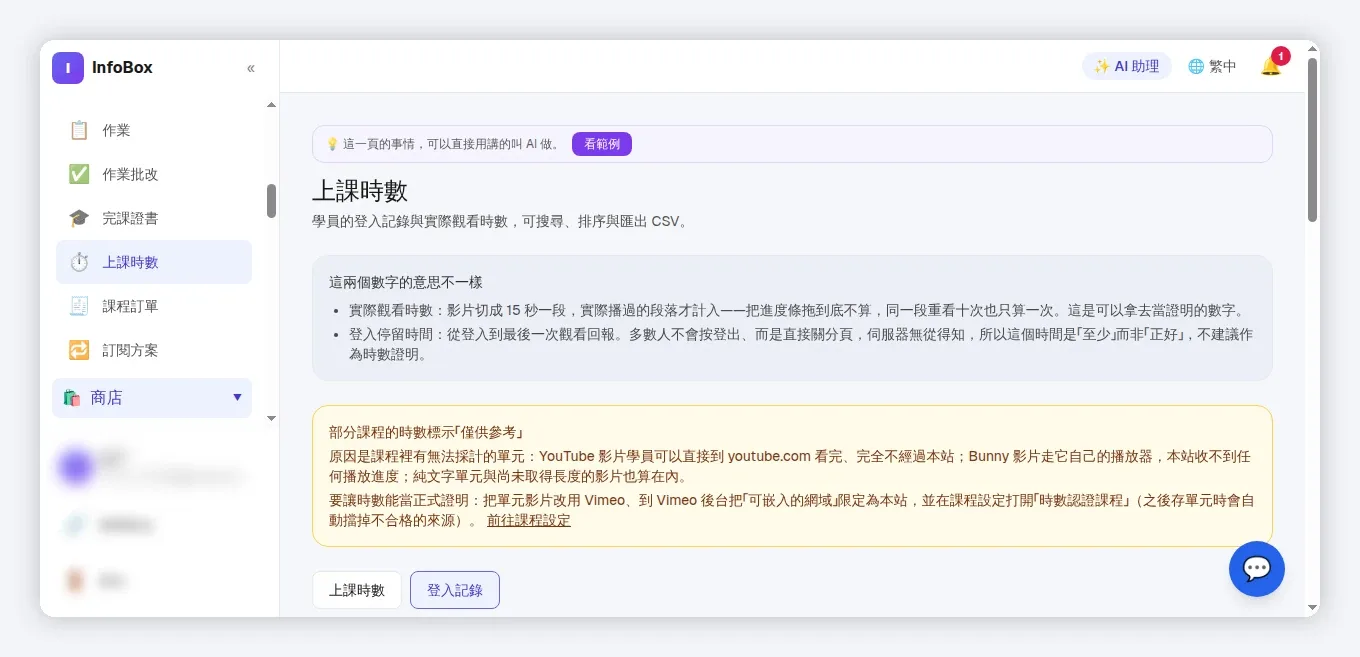
Task: Switch to the 登入記錄 tab
Action: point(455,590)
